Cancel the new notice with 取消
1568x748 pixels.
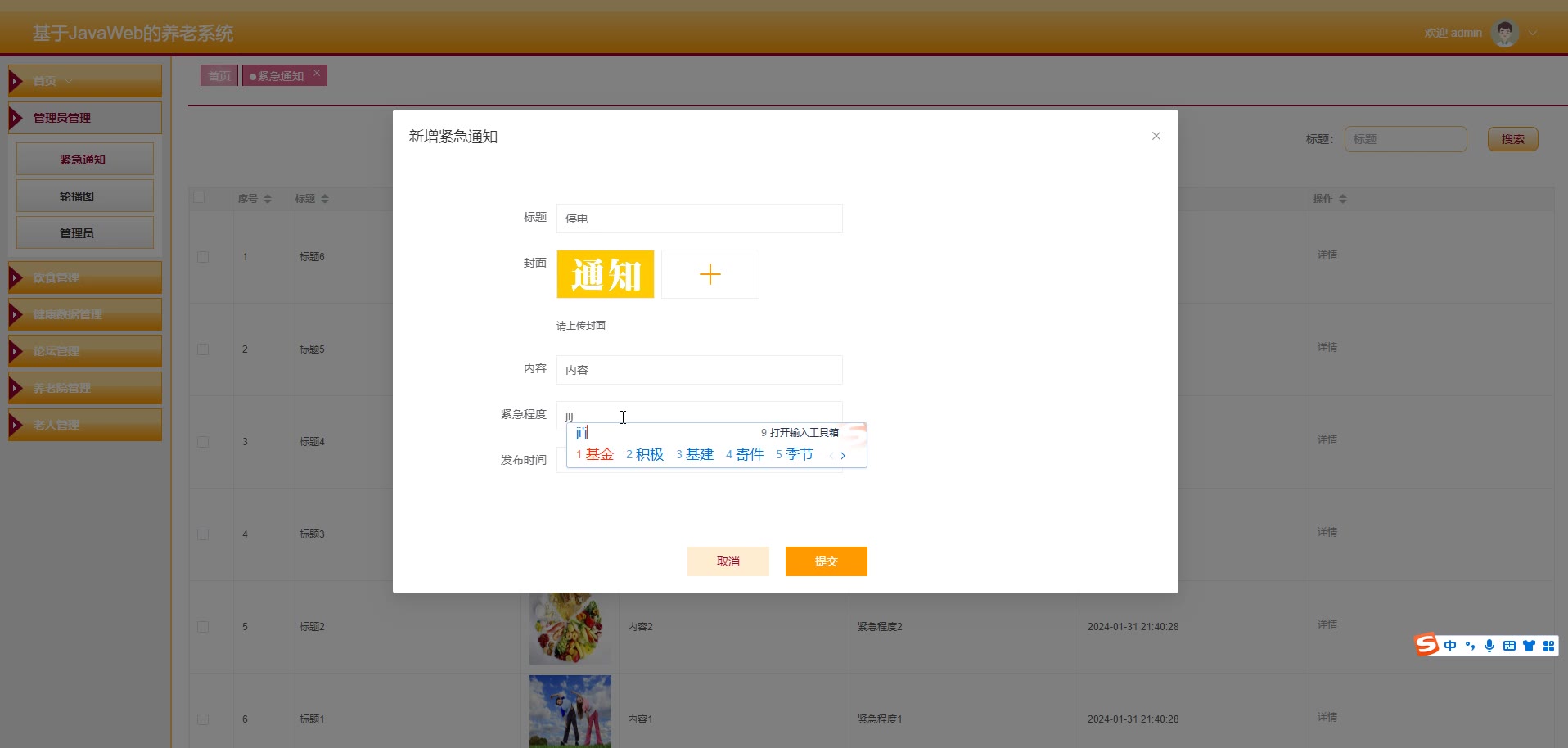coord(728,561)
